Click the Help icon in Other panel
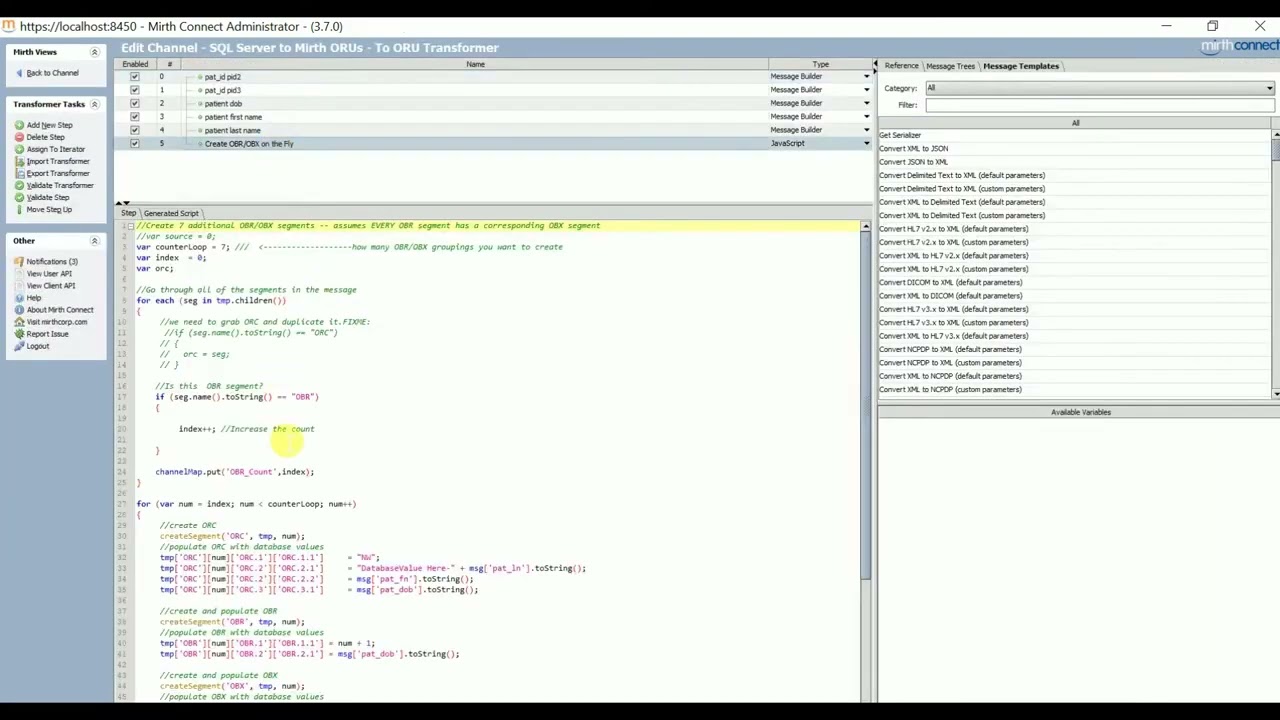Screen dimensions: 1280x720 [x=19, y=298]
